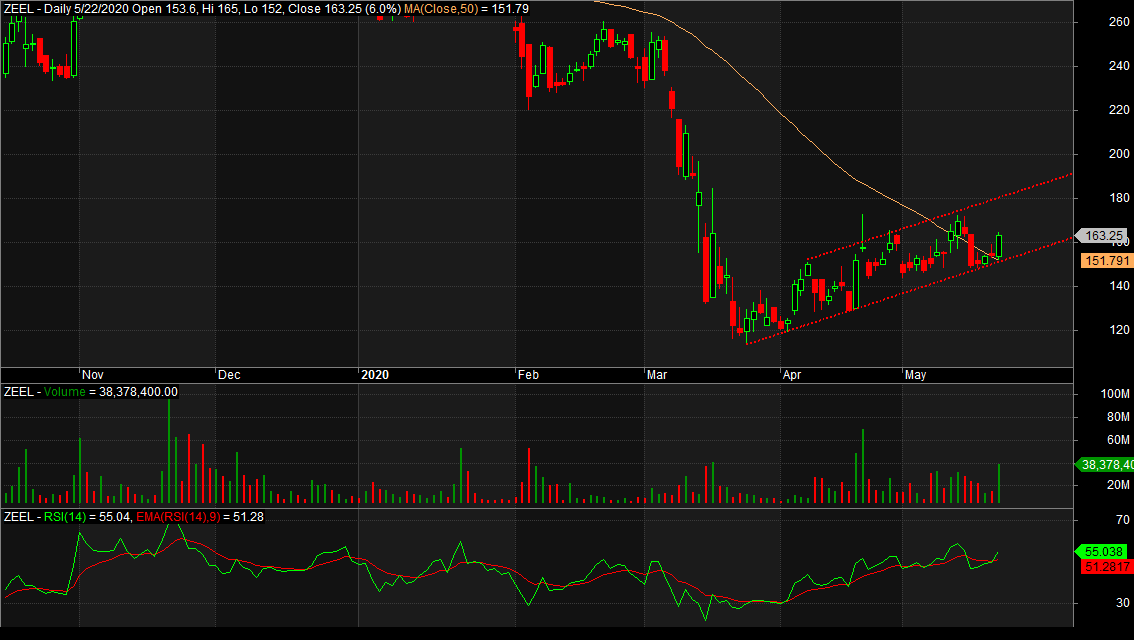Click the latest green volume bar
The image size is (1134, 640).
[999, 483]
